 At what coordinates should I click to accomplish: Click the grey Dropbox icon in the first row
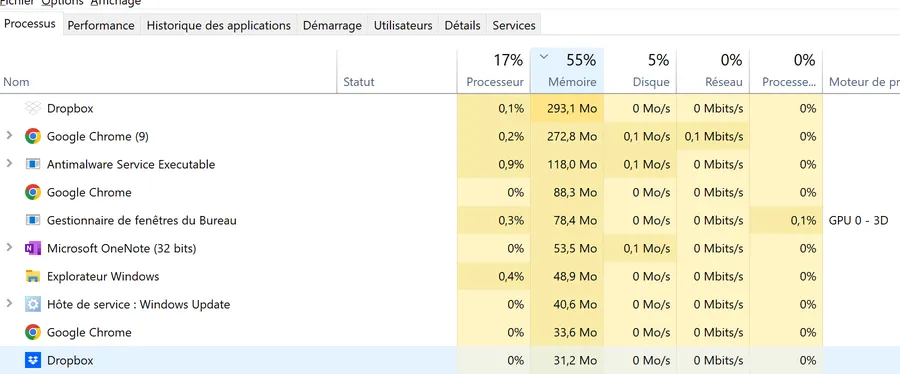click(33, 108)
